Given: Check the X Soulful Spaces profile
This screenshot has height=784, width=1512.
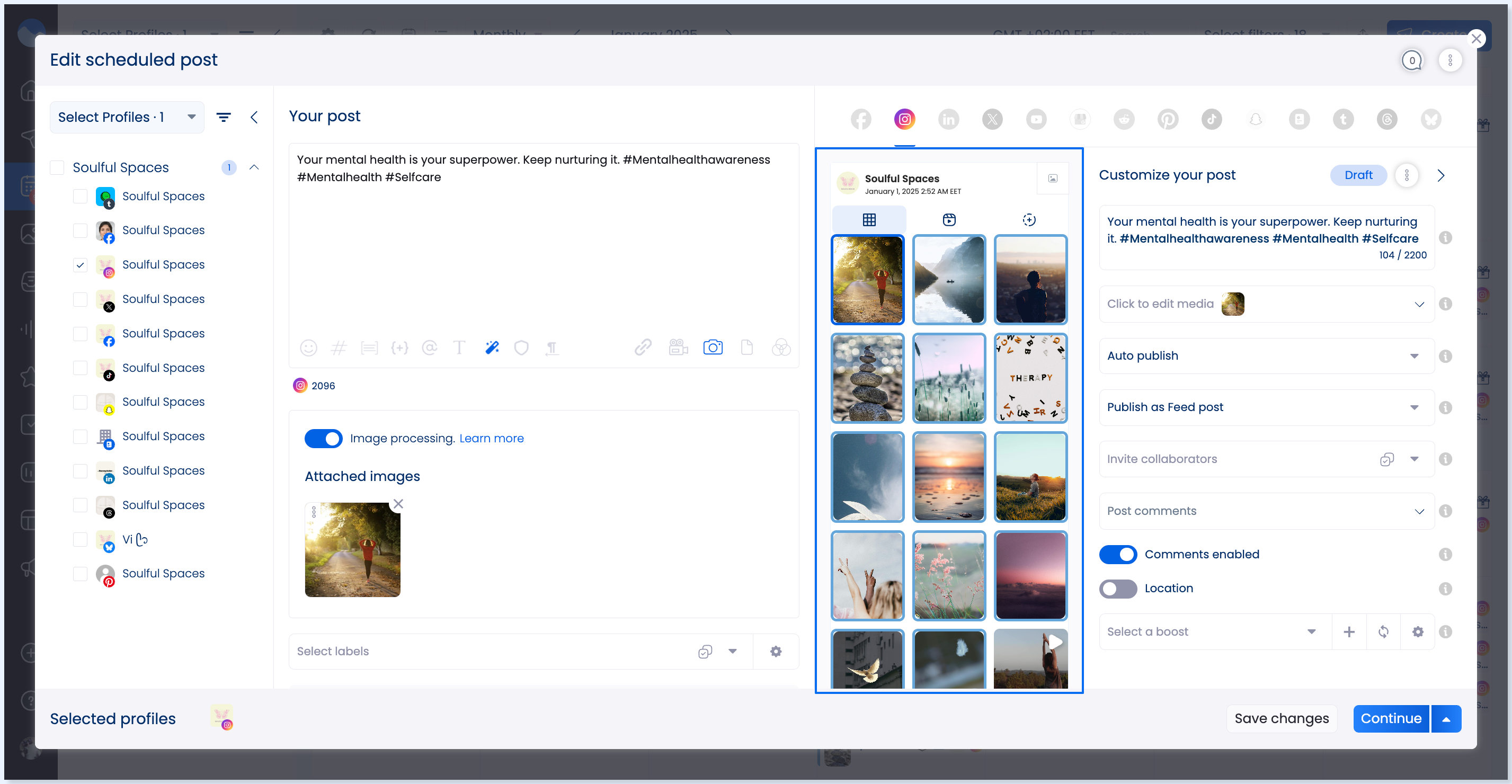Looking at the screenshot, I should (x=80, y=299).
